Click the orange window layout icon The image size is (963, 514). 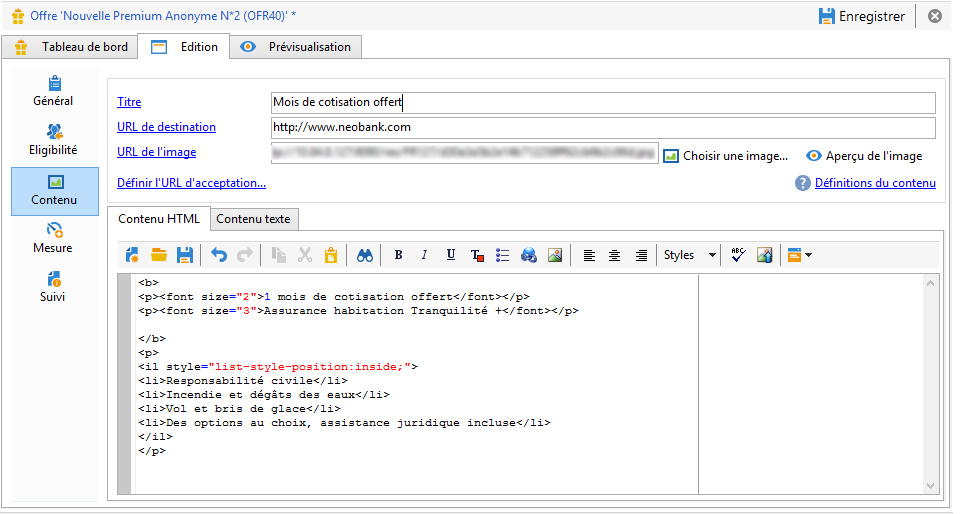coord(794,255)
